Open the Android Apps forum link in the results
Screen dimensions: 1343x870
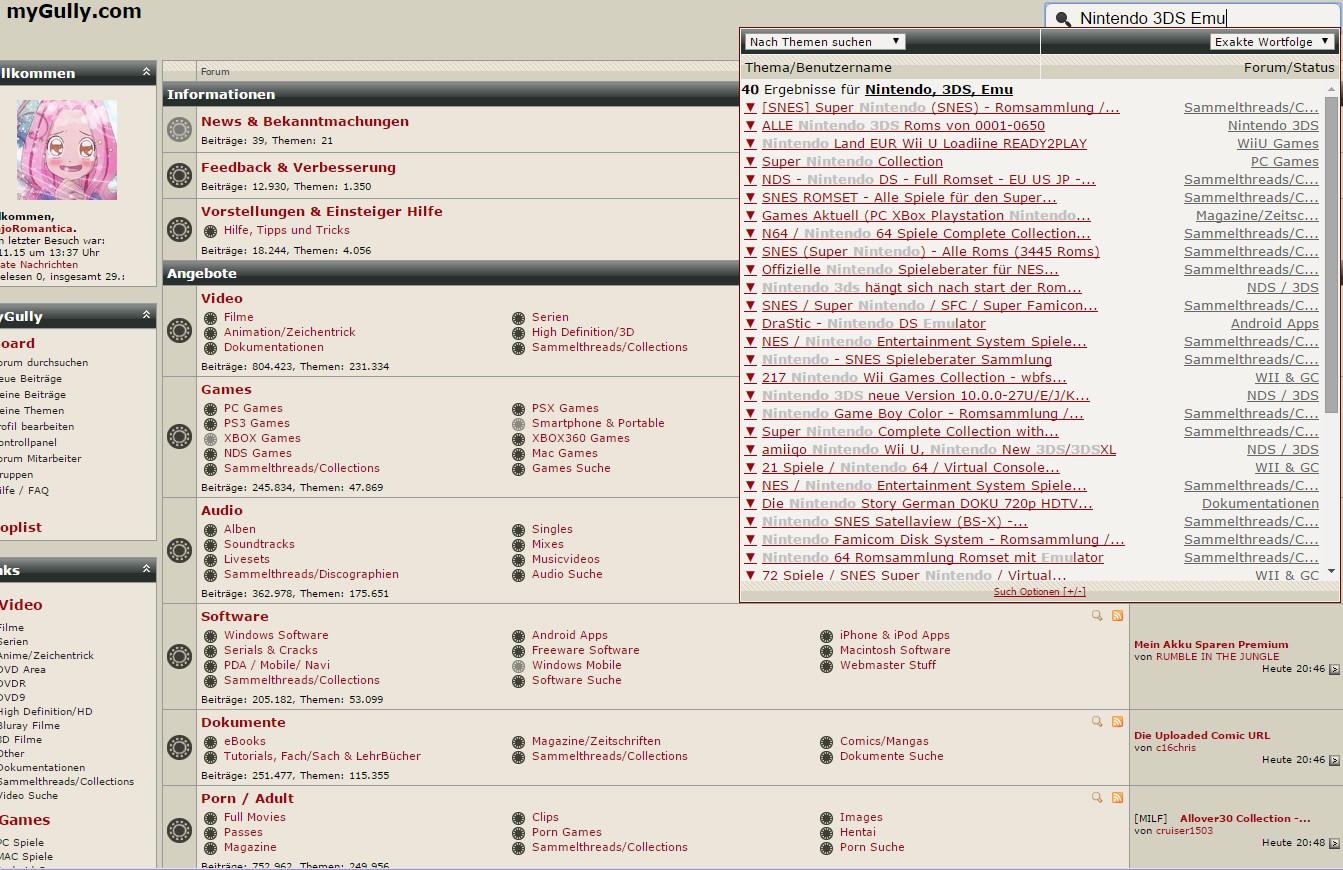pos(1275,324)
